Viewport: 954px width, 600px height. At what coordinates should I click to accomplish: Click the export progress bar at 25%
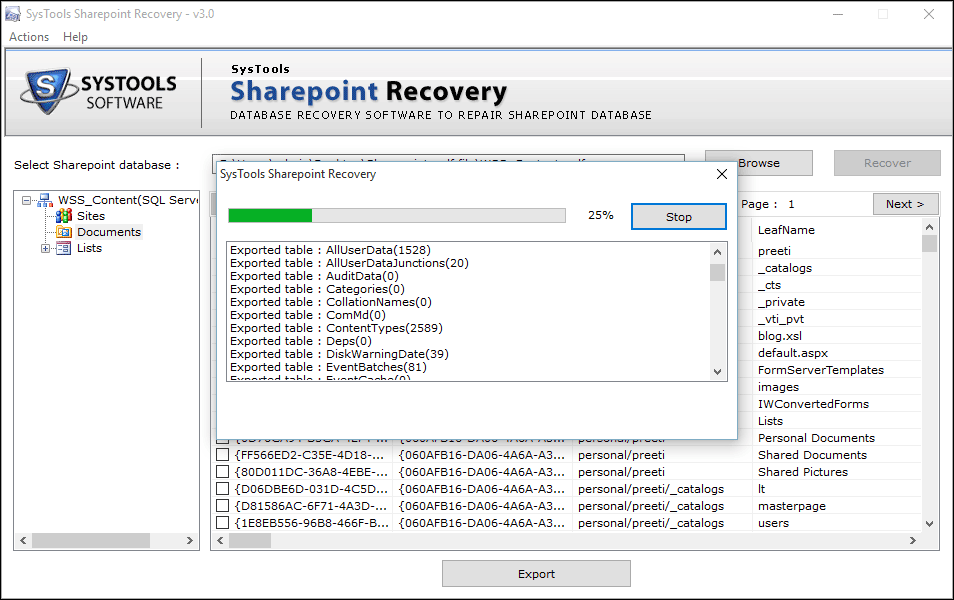[397, 215]
